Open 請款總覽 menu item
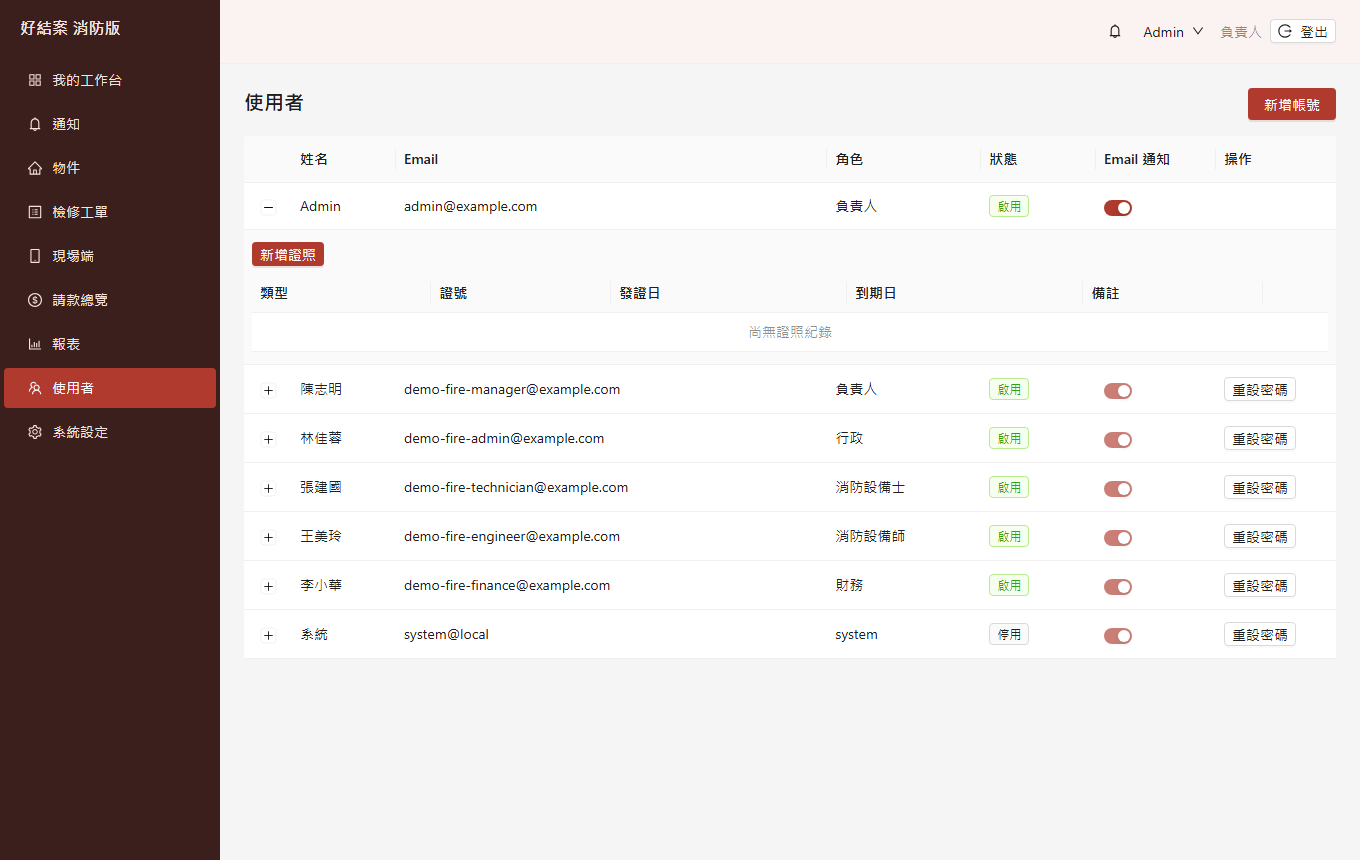The width and height of the screenshot is (1360, 860). tap(110, 300)
